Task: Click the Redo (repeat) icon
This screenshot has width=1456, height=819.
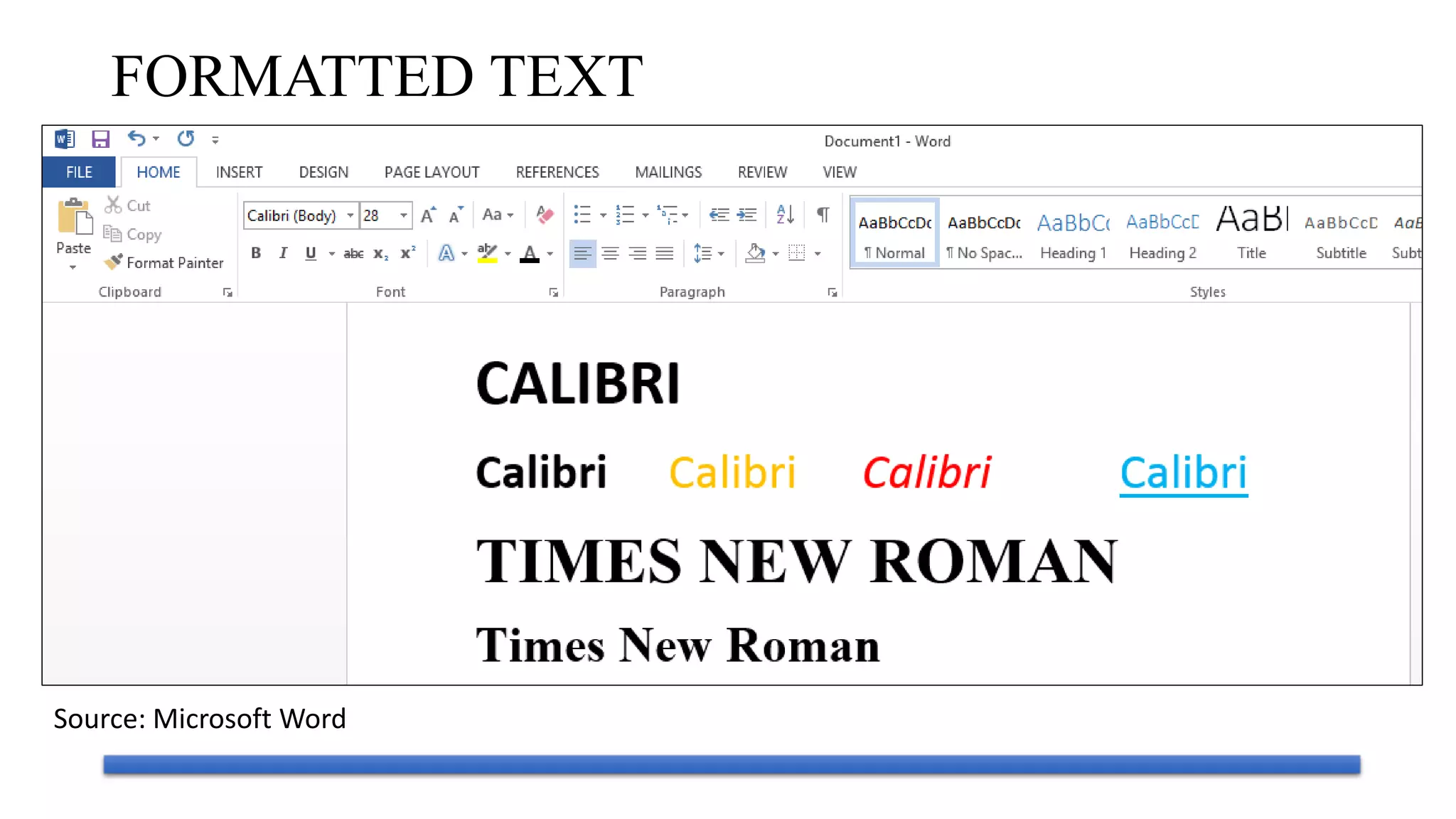Action: 186,139
